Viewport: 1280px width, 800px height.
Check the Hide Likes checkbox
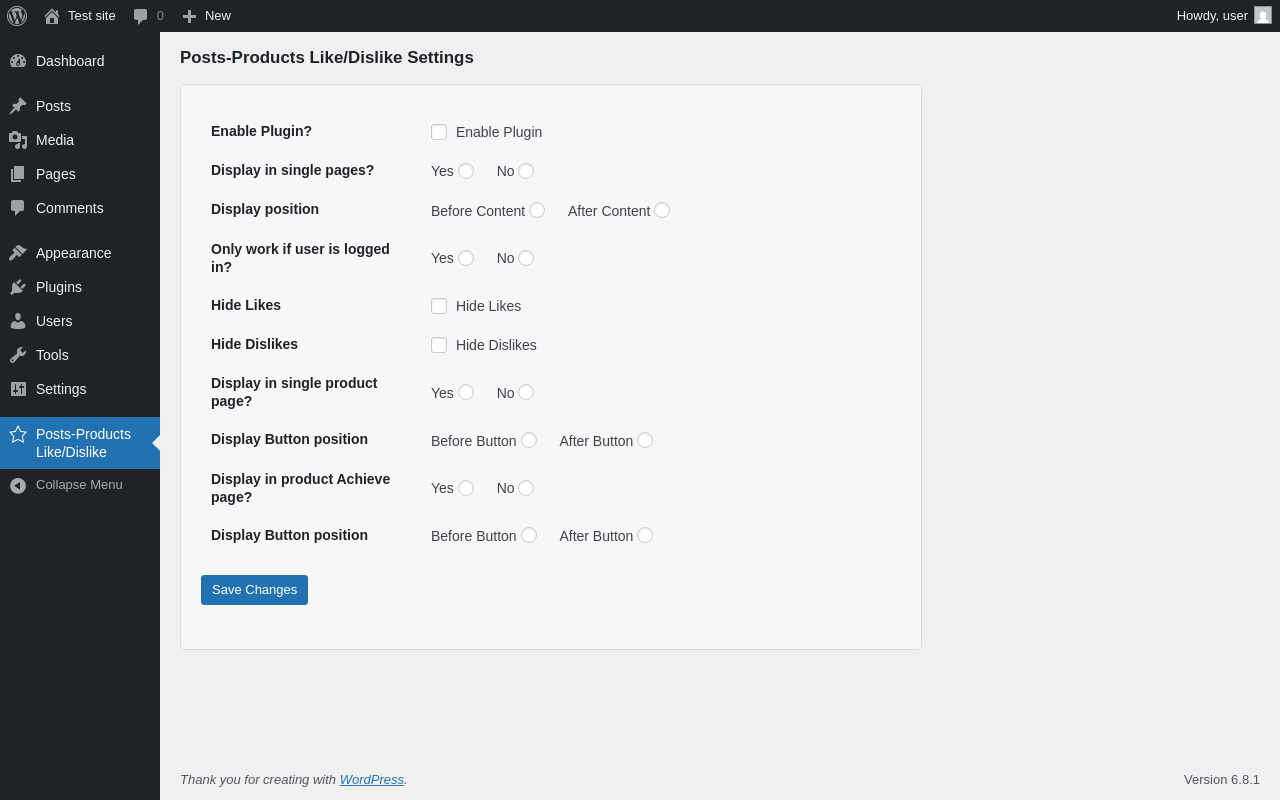439,306
